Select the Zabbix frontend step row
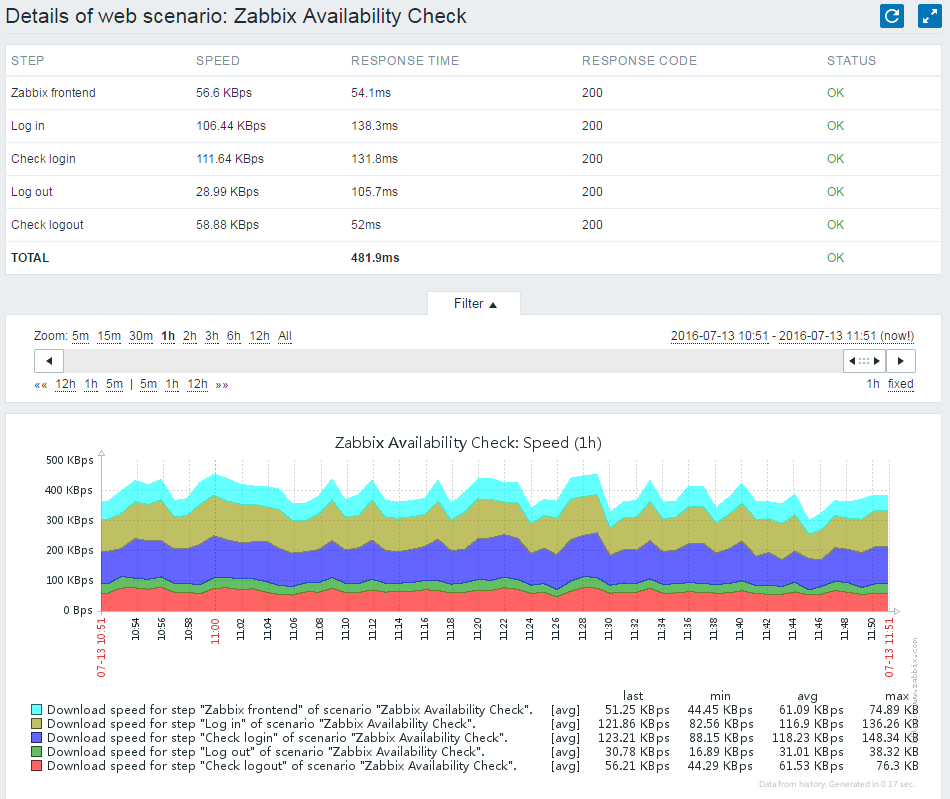 [x=473, y=93]
